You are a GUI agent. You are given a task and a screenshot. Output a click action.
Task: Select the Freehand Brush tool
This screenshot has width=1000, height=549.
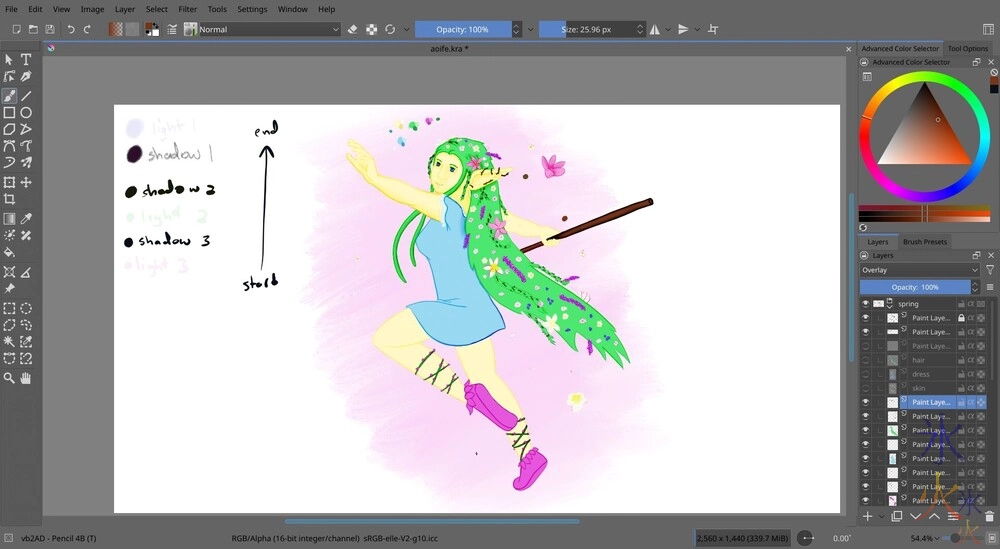click(9, 96)
